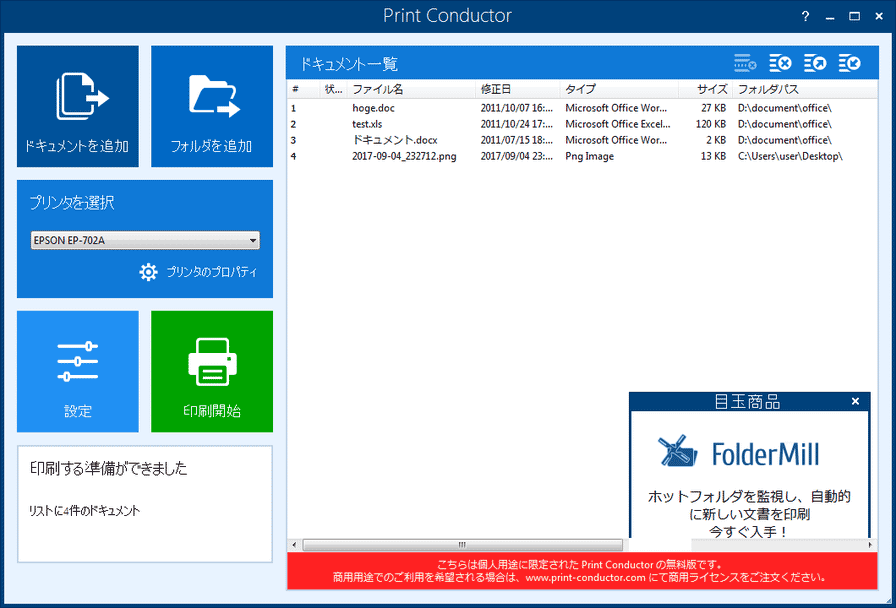The width and height of the screenshot is (896, 608).
Task: Click the import list icon
Action: coord(850,63)
